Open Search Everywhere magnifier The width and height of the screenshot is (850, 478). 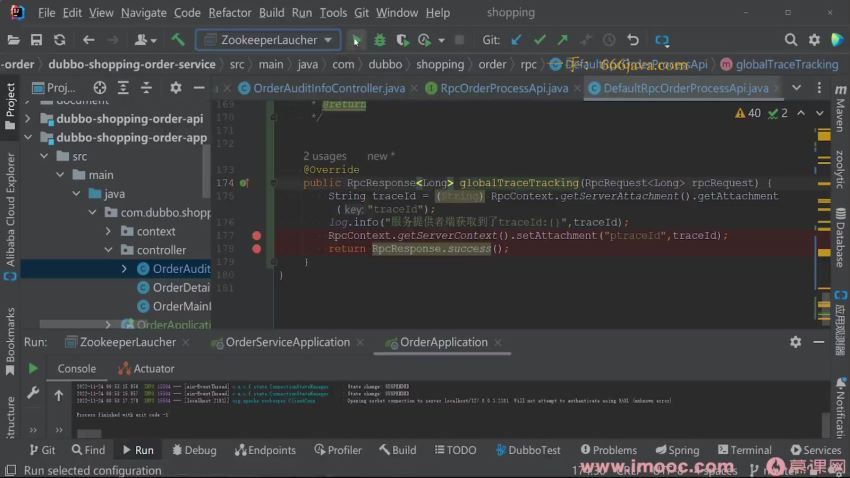pyautogui.click(x=791, y=40)
